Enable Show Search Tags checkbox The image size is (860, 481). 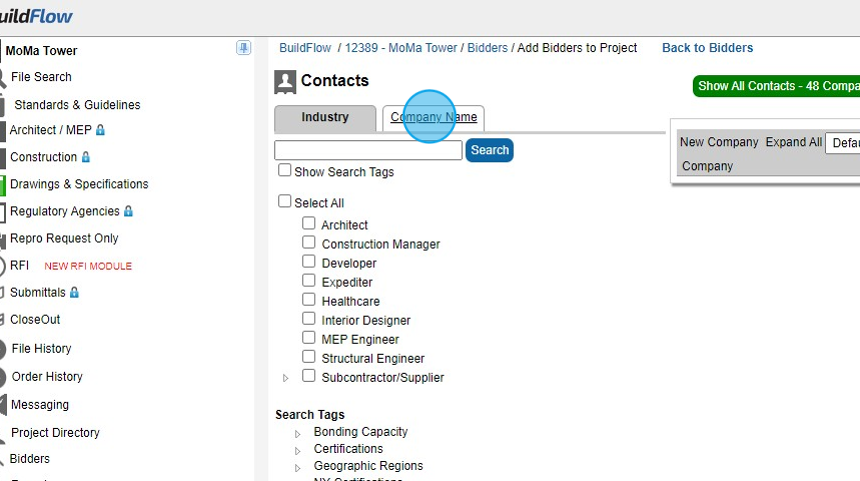click(284, 170)
